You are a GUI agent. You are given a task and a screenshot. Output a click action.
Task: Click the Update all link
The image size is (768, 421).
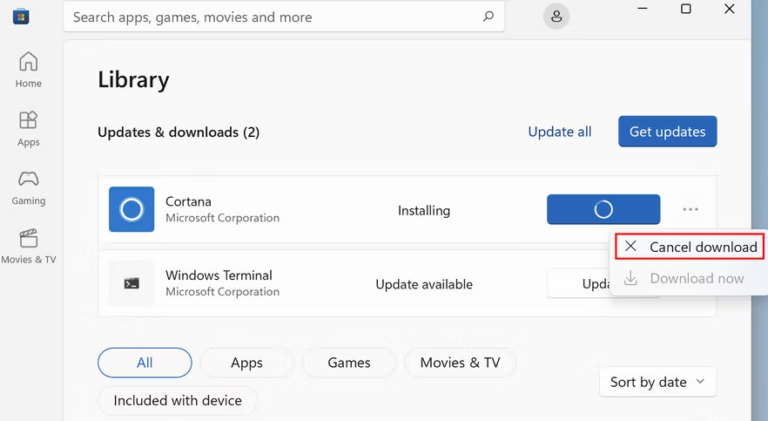(559, 131)
